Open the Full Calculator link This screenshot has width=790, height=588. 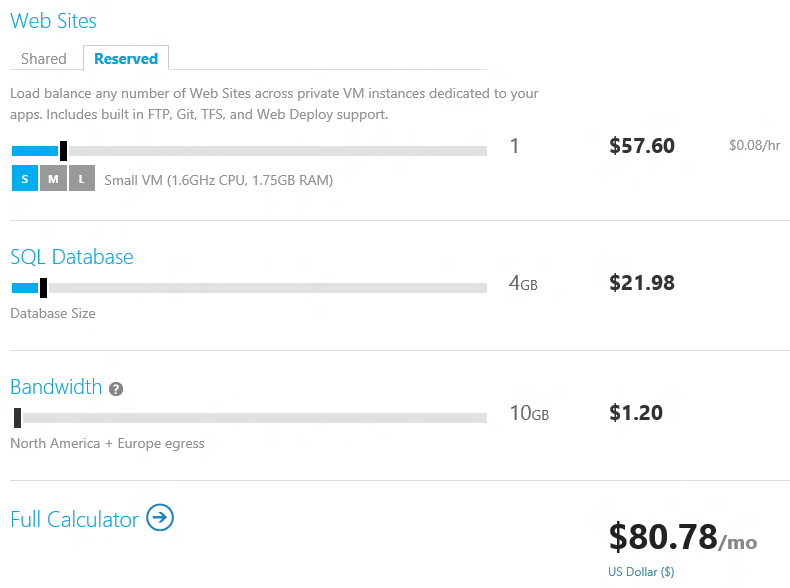click(x=74, y=519)
